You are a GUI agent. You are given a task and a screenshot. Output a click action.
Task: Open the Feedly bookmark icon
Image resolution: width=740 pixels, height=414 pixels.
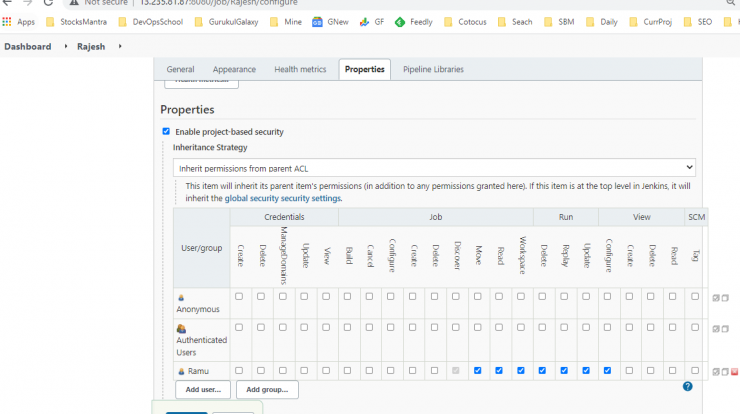(400, 22)
